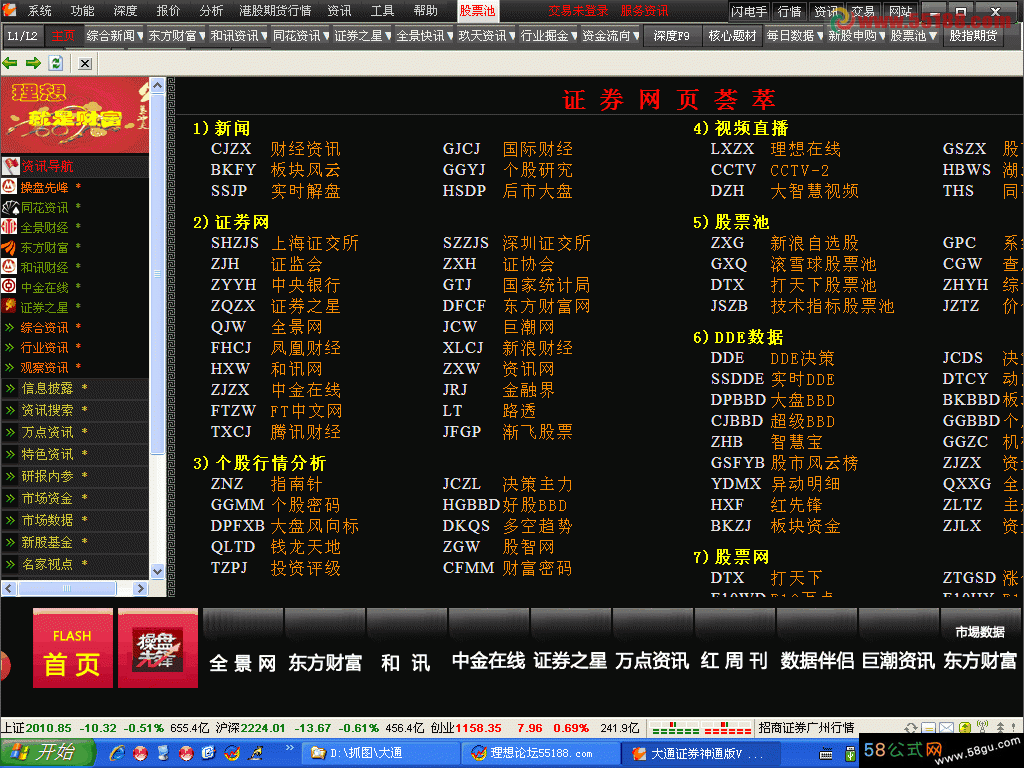Viewport: 1024px width, 768px height.
Task: Open the 玖天资讯 dropdown
Action: (x=487, y=36)
